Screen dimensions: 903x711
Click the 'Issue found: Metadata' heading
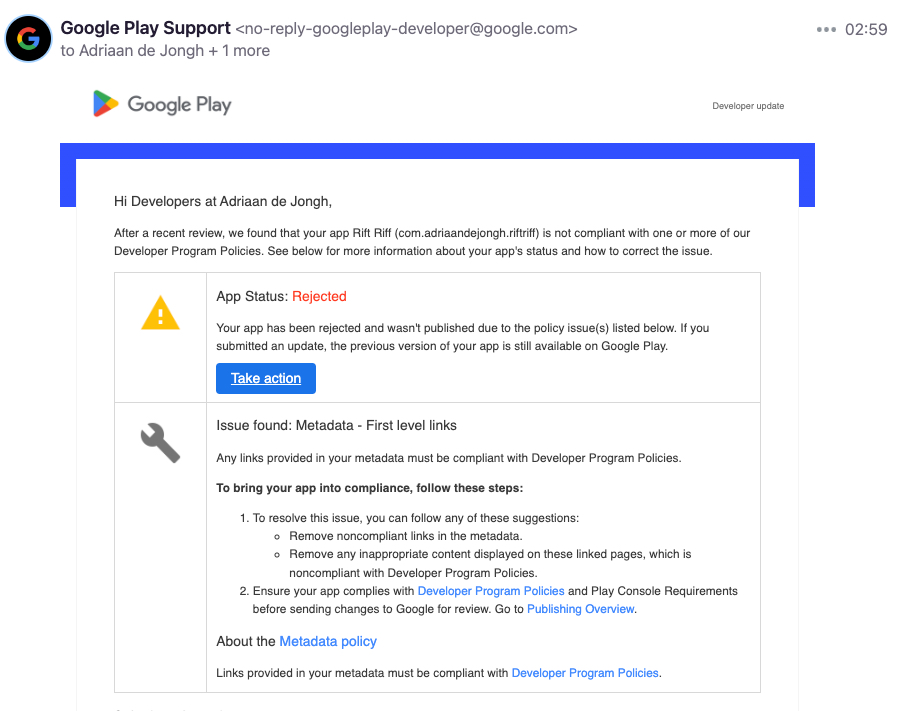336,425
